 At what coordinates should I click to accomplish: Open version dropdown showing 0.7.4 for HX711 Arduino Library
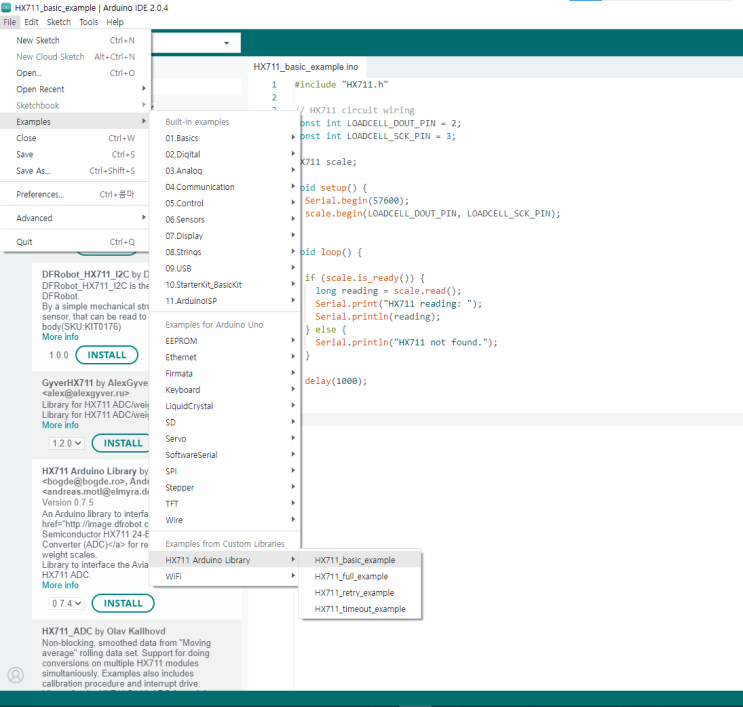coord(66,604)
